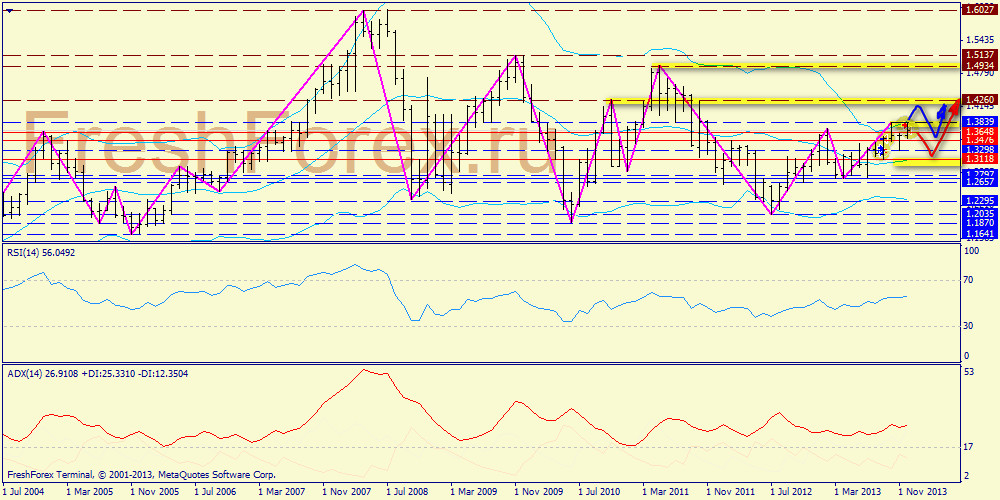Click the blue 1.3839 price level label
The image size is (1000, 500).
point(976,120)
